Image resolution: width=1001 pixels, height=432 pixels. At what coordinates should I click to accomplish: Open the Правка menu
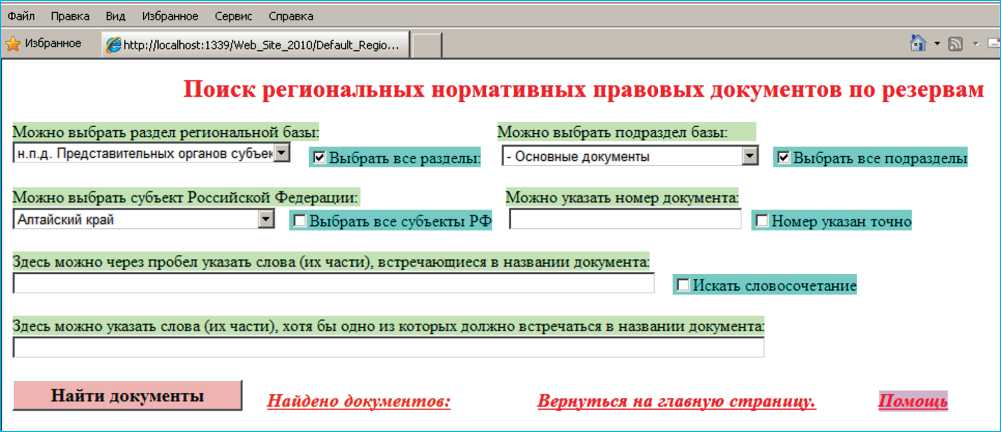tap(70, 15)
